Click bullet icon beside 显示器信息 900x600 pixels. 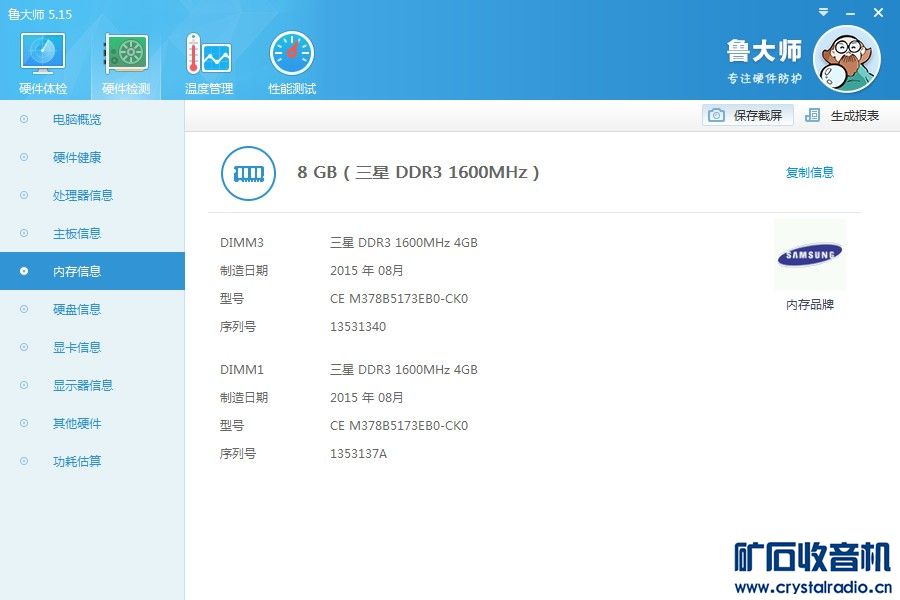click(24, 385)
